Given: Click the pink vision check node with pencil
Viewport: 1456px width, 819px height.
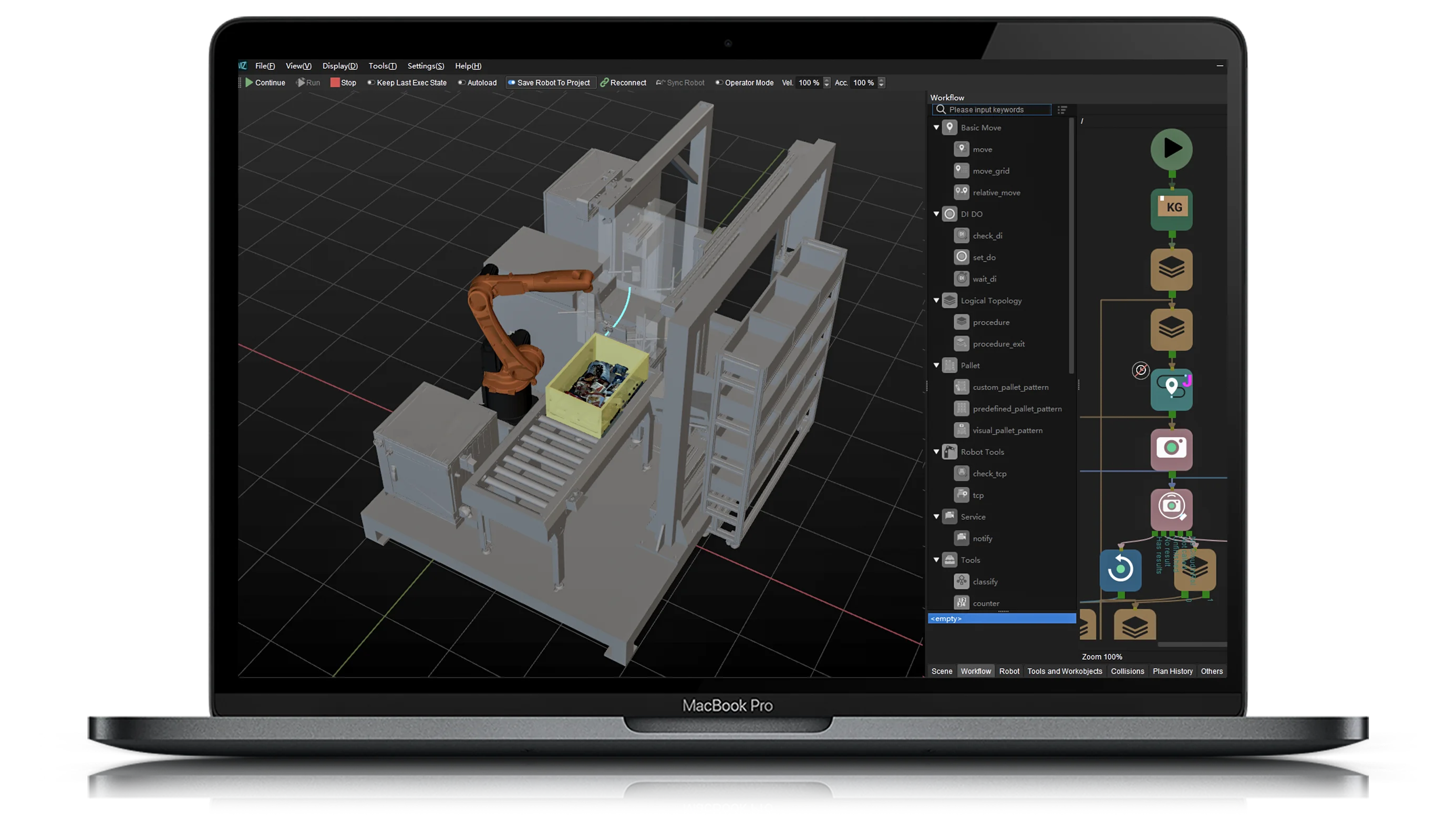Looking at the screenshot, I should tap(1172, 509).
